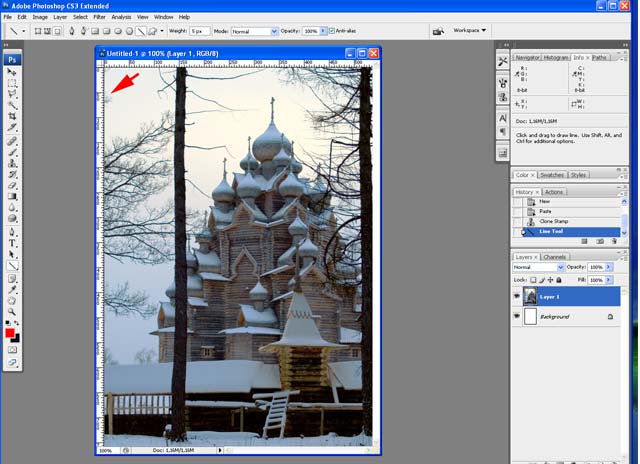Select the Move tool in toolbox
The height and width of the screenshot is (464, 640).
(13, 72)
